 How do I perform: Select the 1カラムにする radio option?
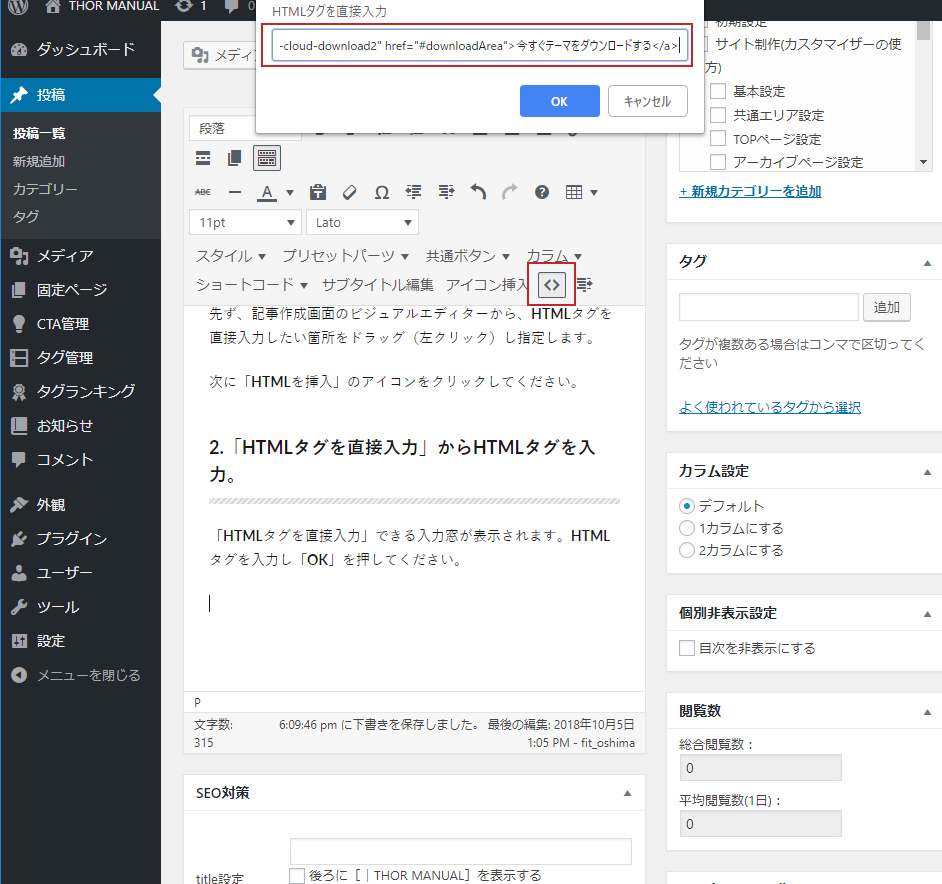pos(687,528)
